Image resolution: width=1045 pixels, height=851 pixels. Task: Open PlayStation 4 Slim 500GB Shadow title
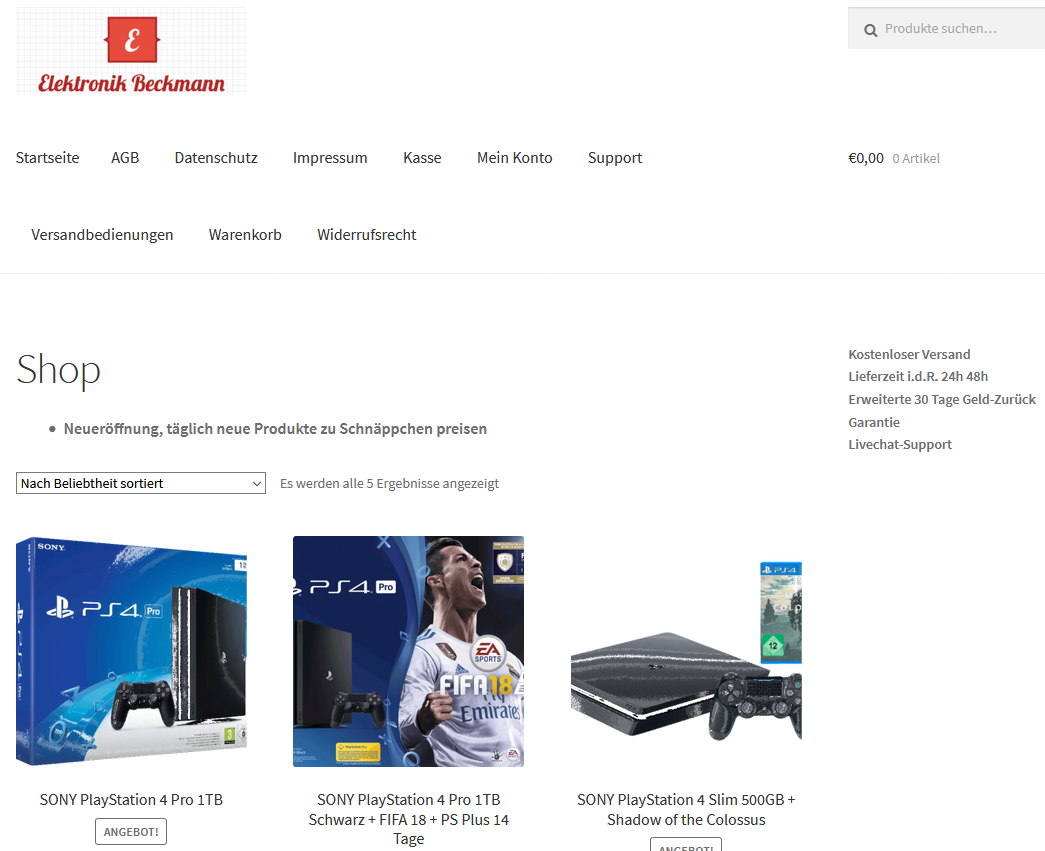[x=686, y=810]
